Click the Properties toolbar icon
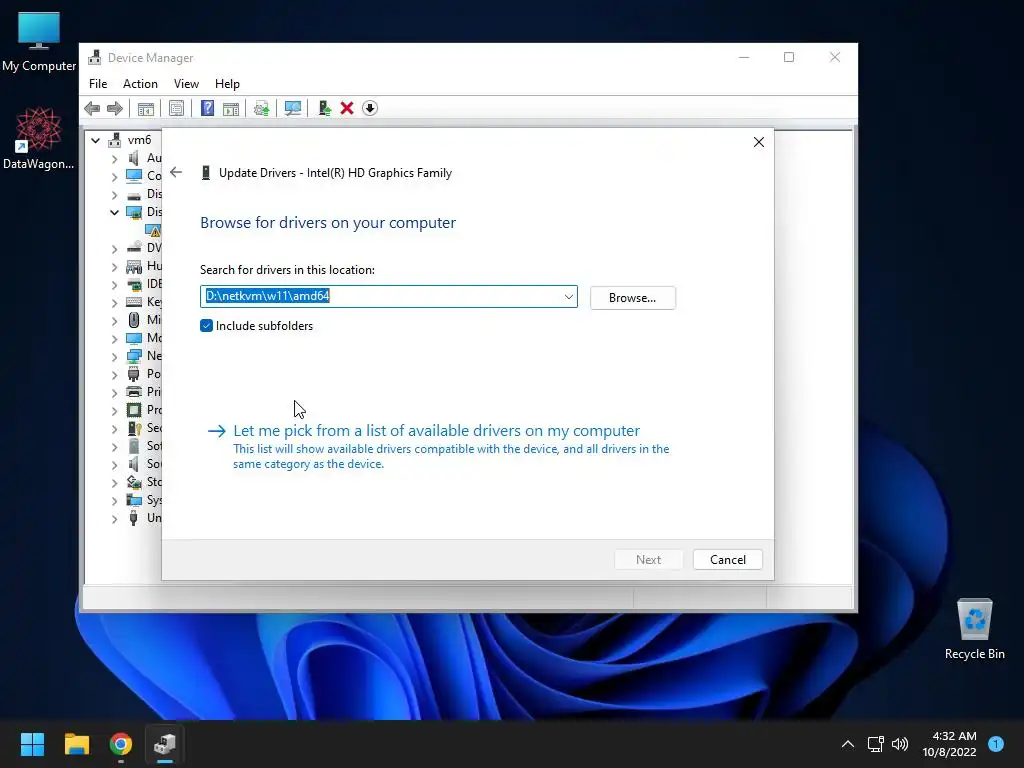The image size is (1024, 768). tap(176, 108)
